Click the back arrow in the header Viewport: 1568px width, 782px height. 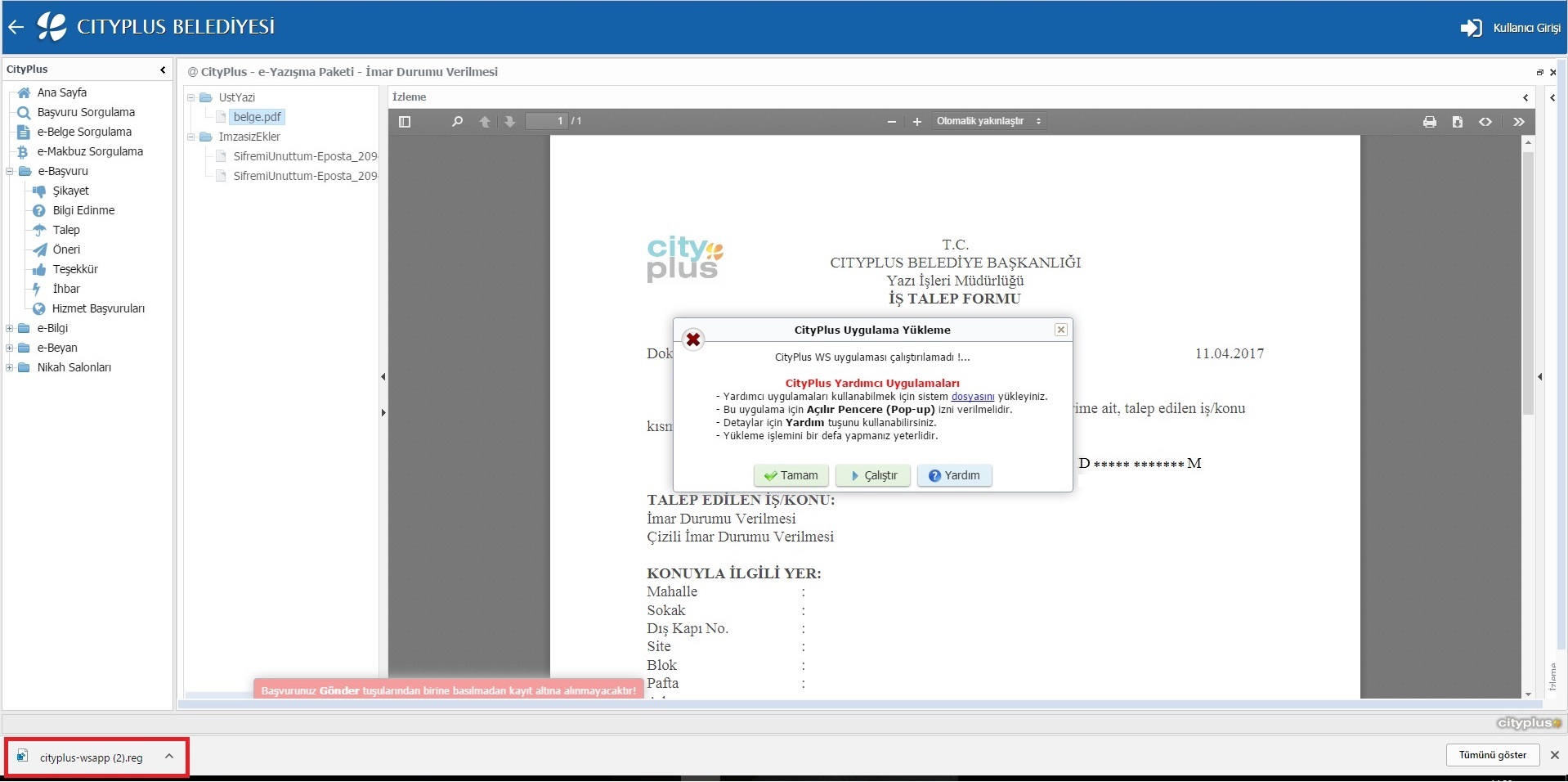click(x=16, y=27)
